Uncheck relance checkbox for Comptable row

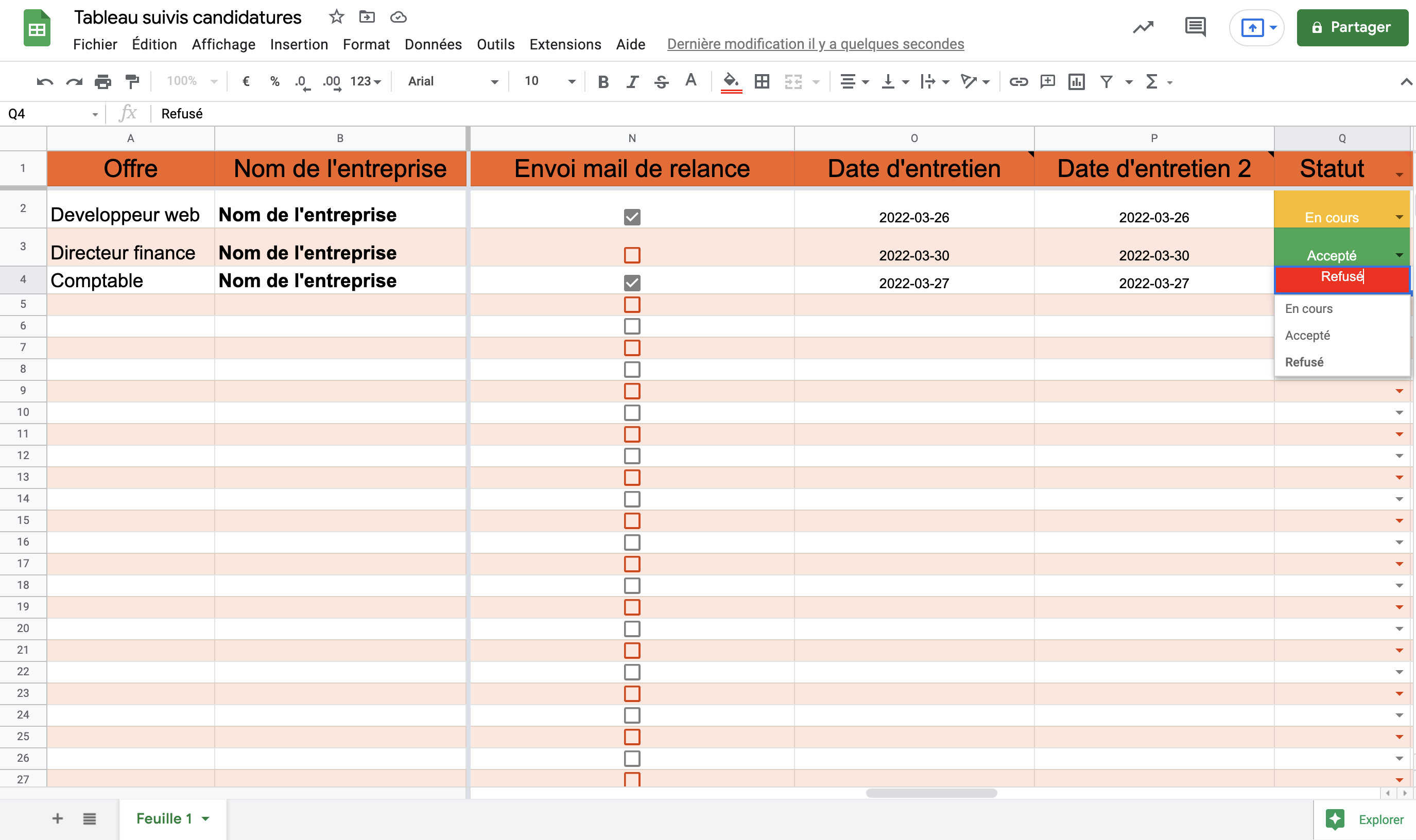coord(632,283)
